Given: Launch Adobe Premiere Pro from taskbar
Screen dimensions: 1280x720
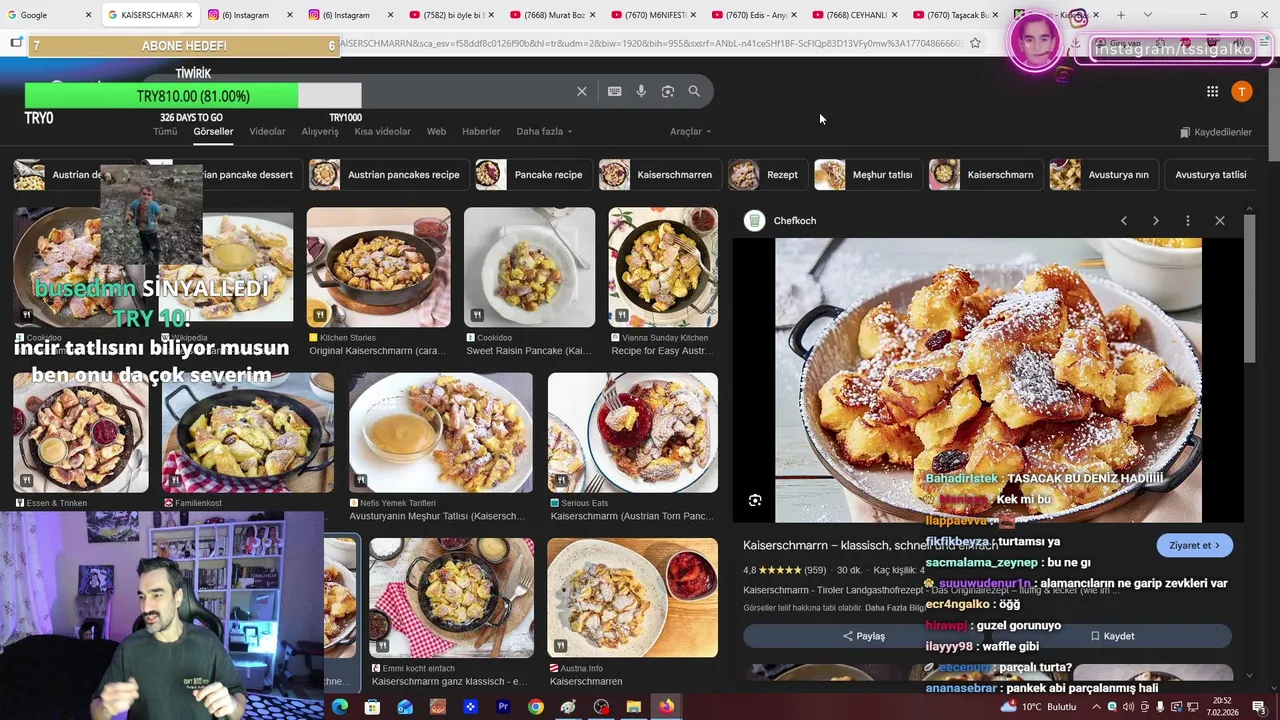Looking at the screenshot, I should click(x=503, y=707).
